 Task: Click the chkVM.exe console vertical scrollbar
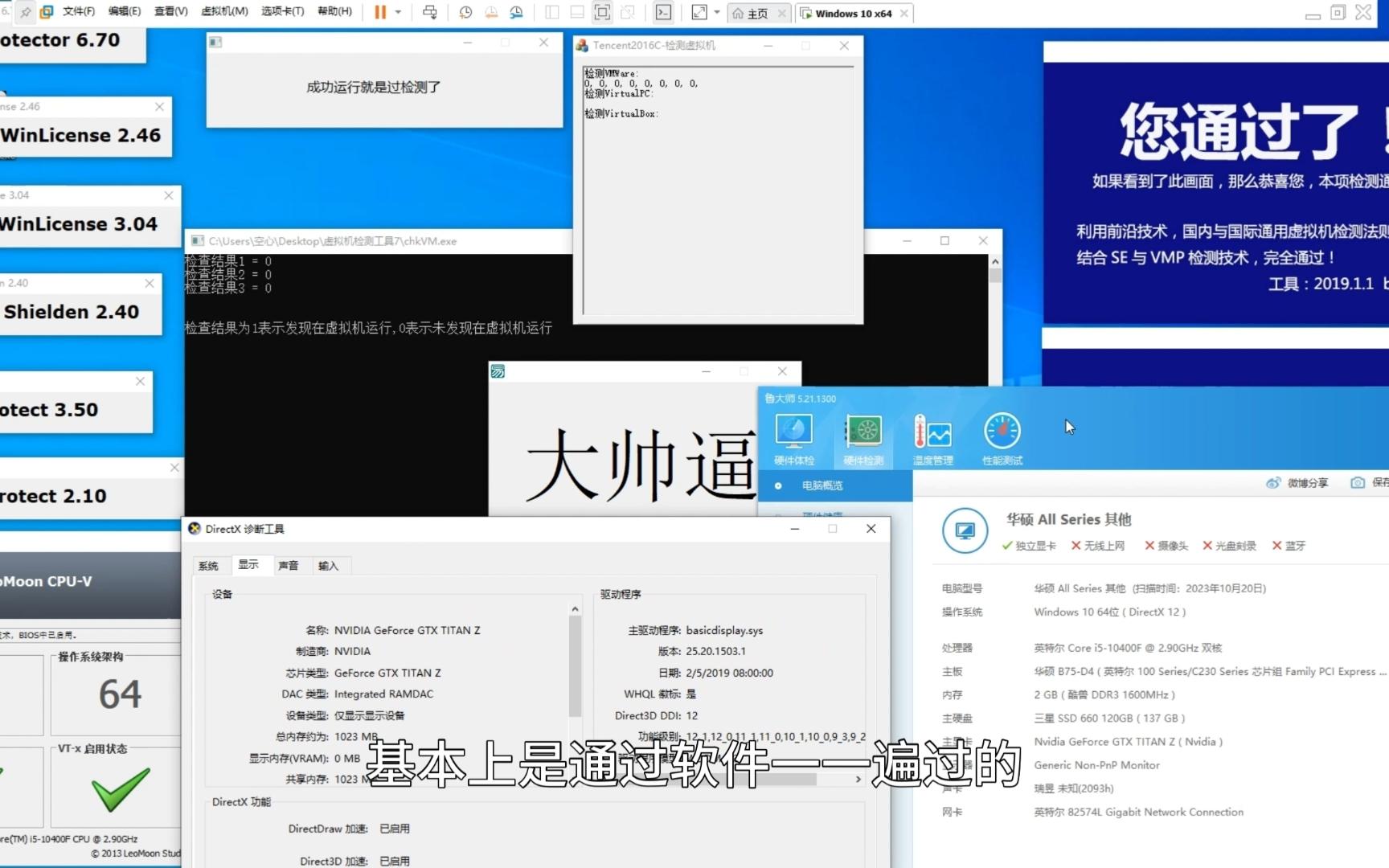(x=995, y=276)
